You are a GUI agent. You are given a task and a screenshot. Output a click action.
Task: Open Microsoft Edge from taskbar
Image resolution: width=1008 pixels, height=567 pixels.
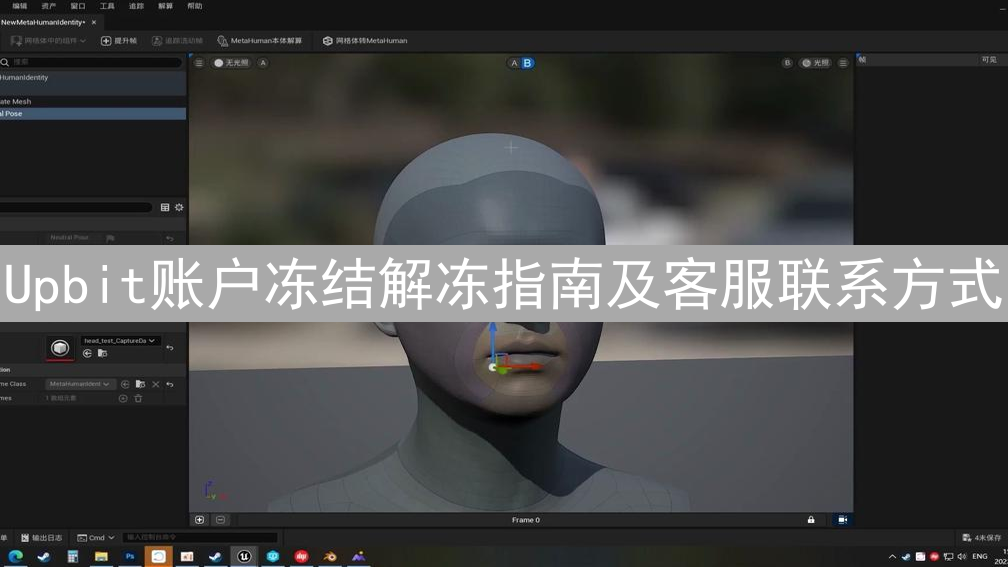[x=15, y=556]
